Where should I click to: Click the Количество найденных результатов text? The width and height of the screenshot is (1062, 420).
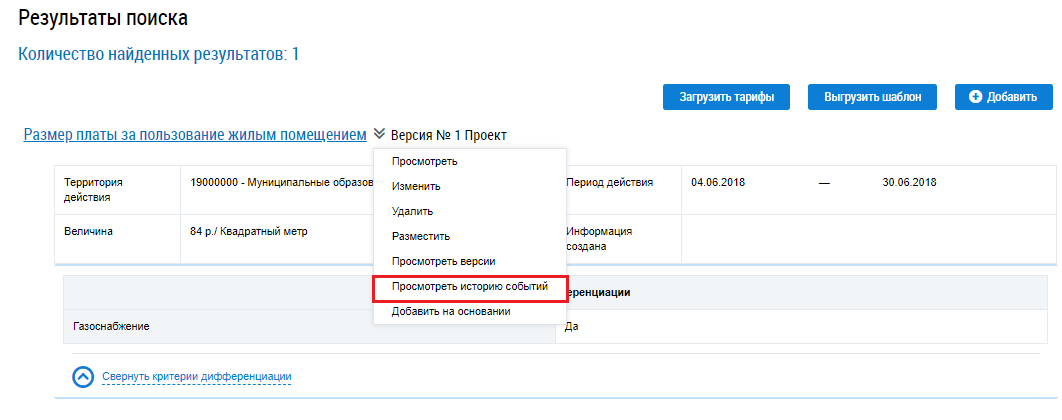click(x=159, y=54)
